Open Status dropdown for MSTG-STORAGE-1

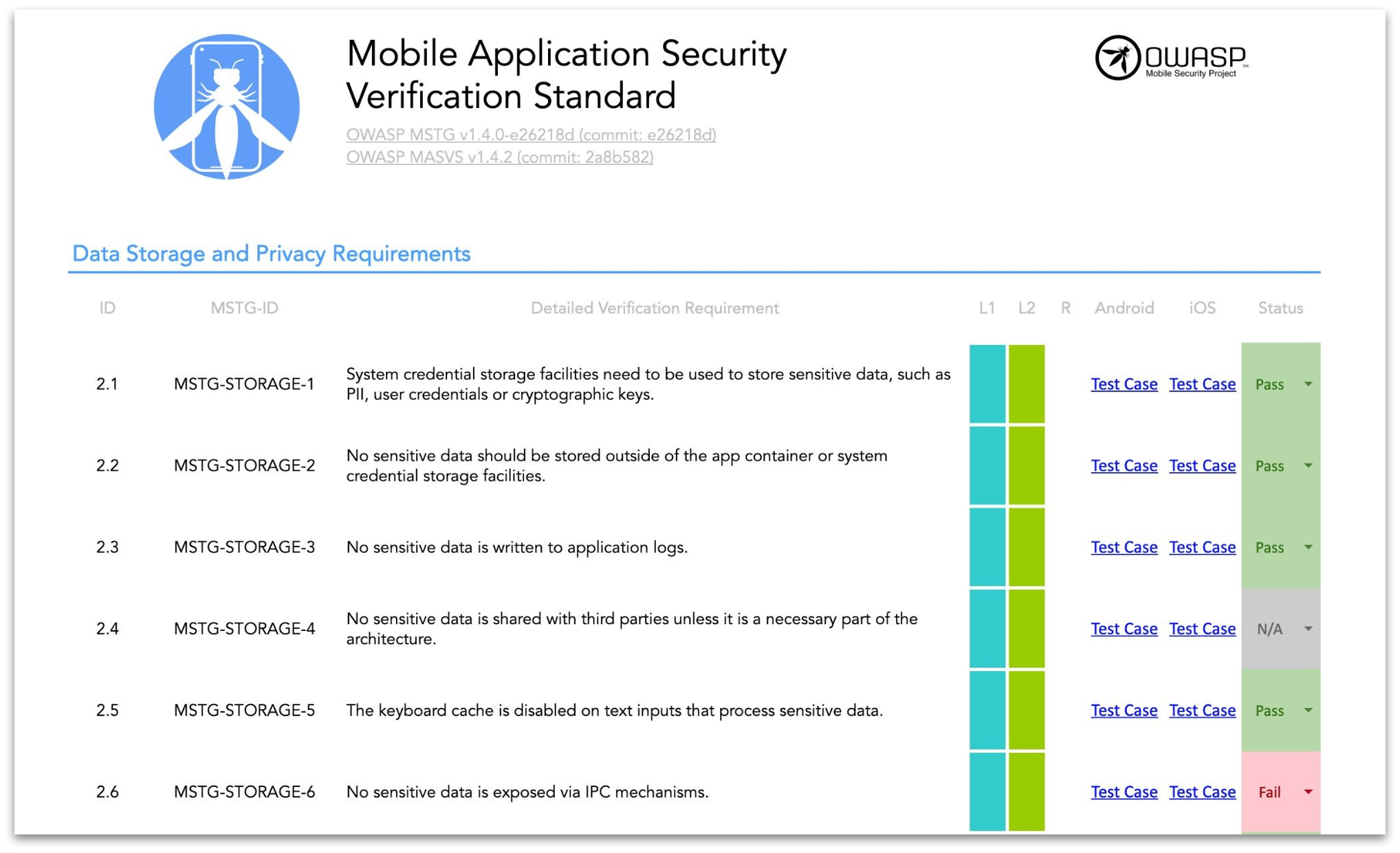pyautogui.click(x=1308, y=384)
